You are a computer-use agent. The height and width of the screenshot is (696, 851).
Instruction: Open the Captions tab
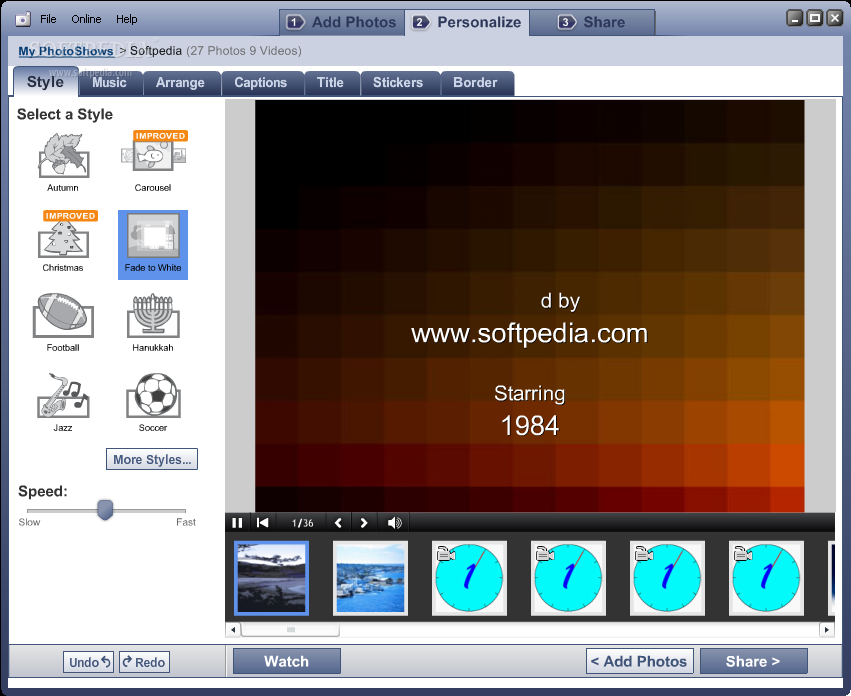[261, 83]
